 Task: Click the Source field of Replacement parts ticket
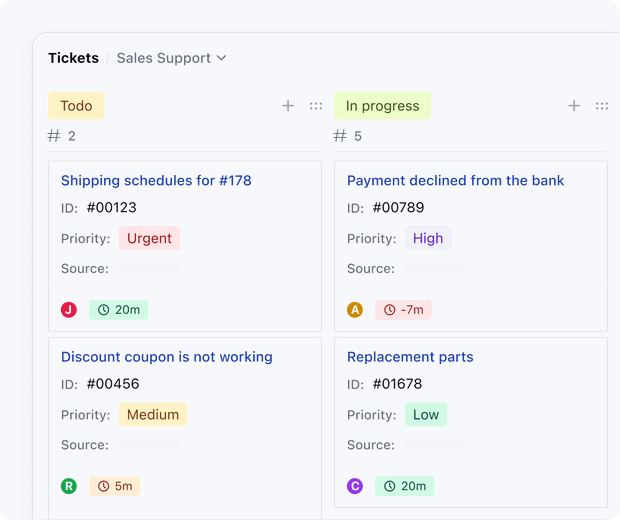(x=435, y=444)
